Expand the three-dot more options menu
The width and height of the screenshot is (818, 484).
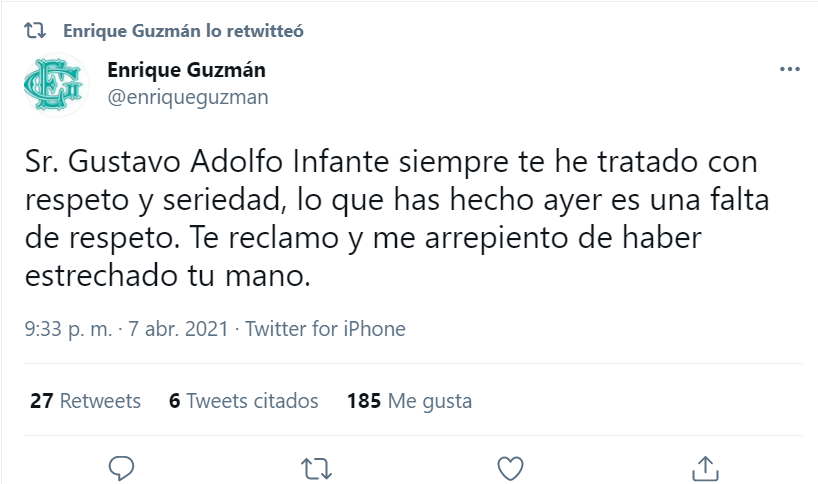[789, 70]
